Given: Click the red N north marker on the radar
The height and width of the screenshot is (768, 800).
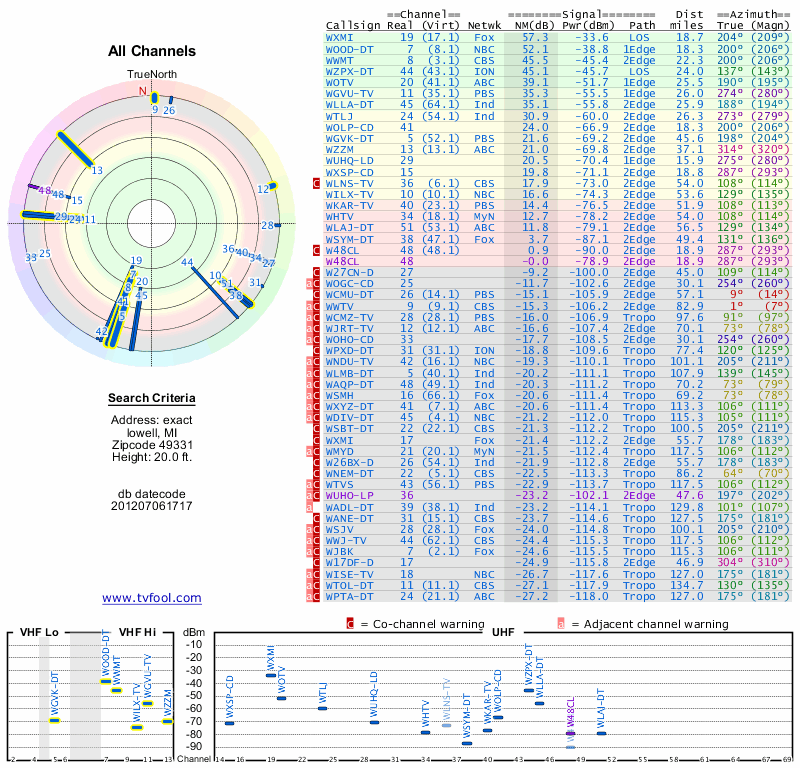Looking at the screenshot, I should (x=142, y=91).
